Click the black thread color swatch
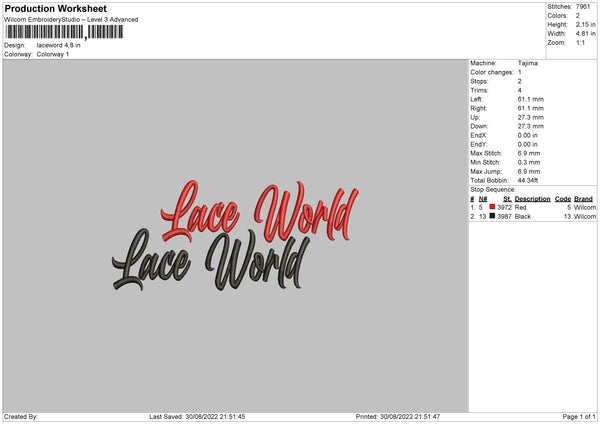Viewport: 600px width, 424px height. pos(492,216)
